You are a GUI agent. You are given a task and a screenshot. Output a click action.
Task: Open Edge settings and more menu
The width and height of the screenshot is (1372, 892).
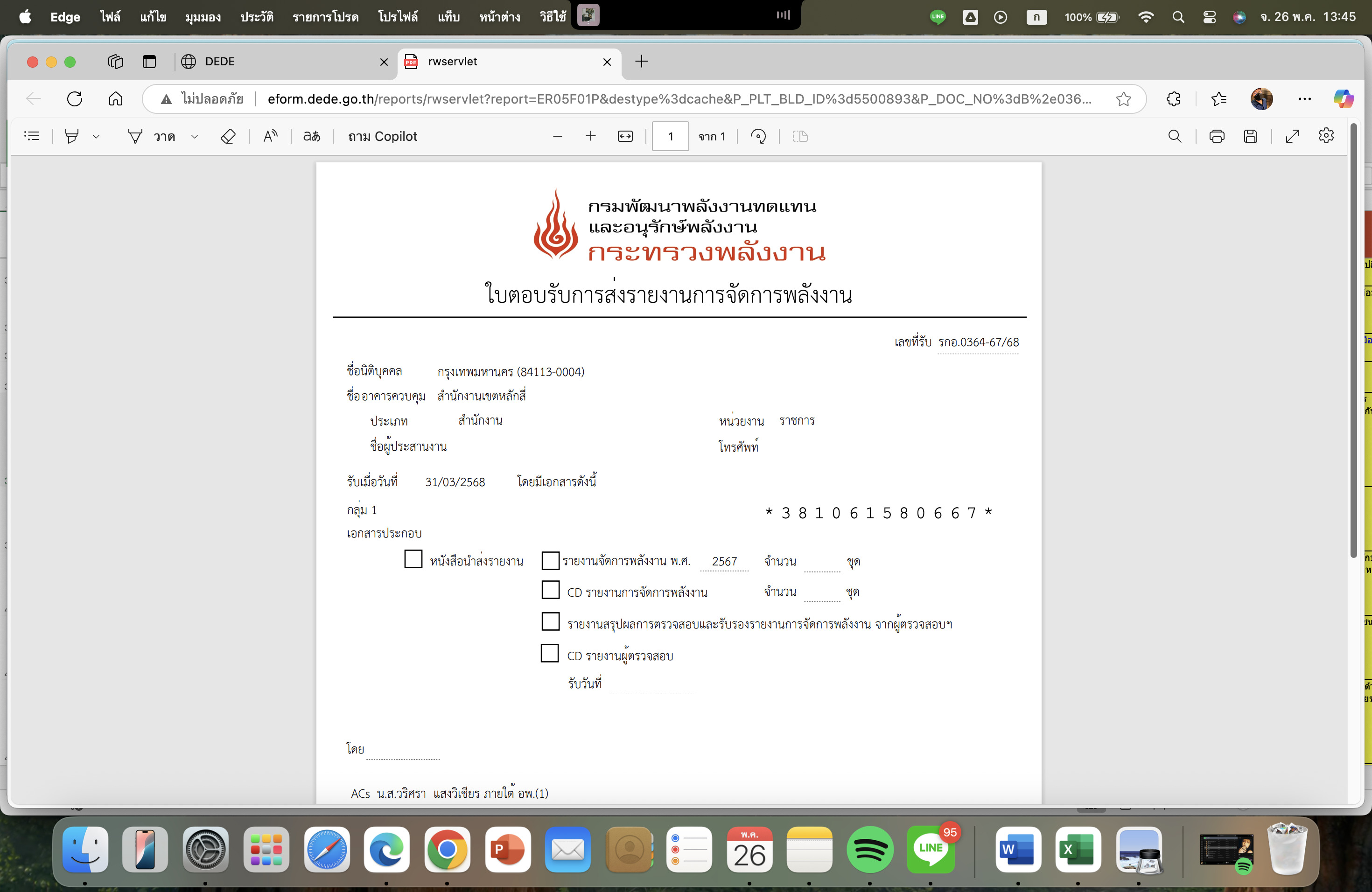(x=1304, y=98)
